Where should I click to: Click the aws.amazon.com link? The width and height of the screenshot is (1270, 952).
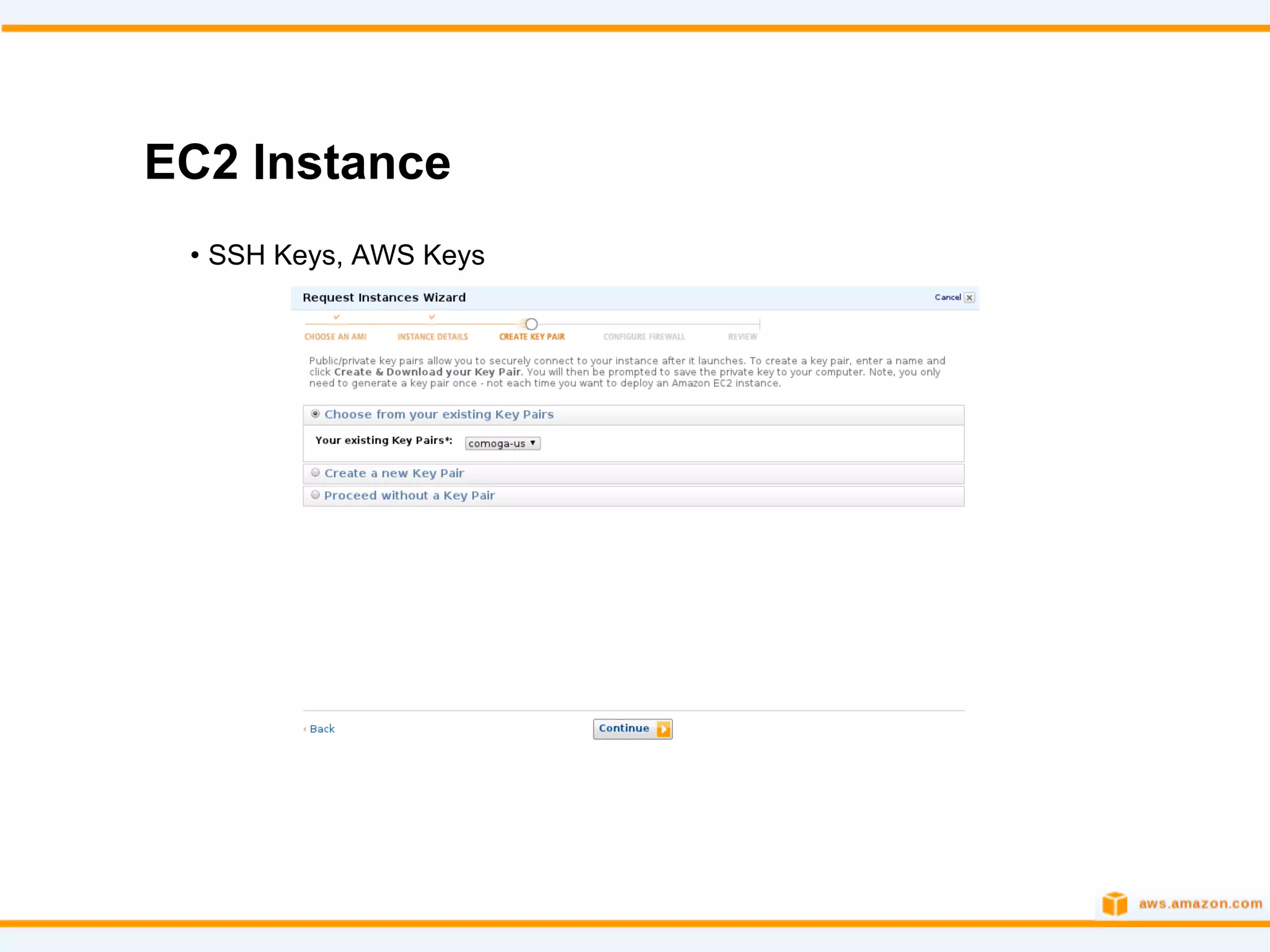1200,904
